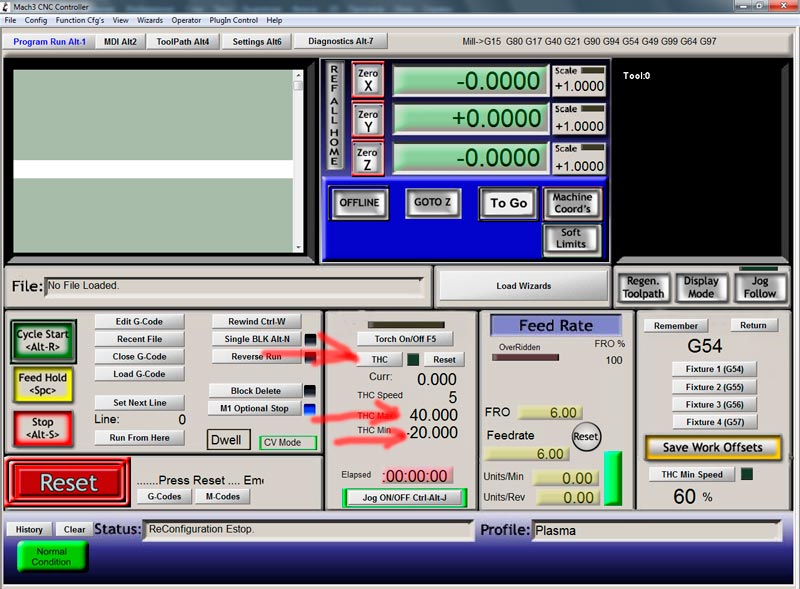Toggle the THC on/off button
The width and height of the screenshot is (800, 589).
coord(379,359)
